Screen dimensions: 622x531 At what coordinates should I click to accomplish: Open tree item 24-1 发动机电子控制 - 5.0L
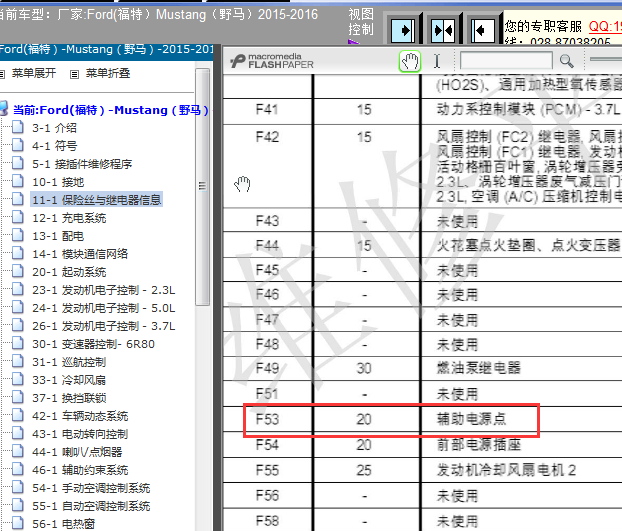(104, 308)
